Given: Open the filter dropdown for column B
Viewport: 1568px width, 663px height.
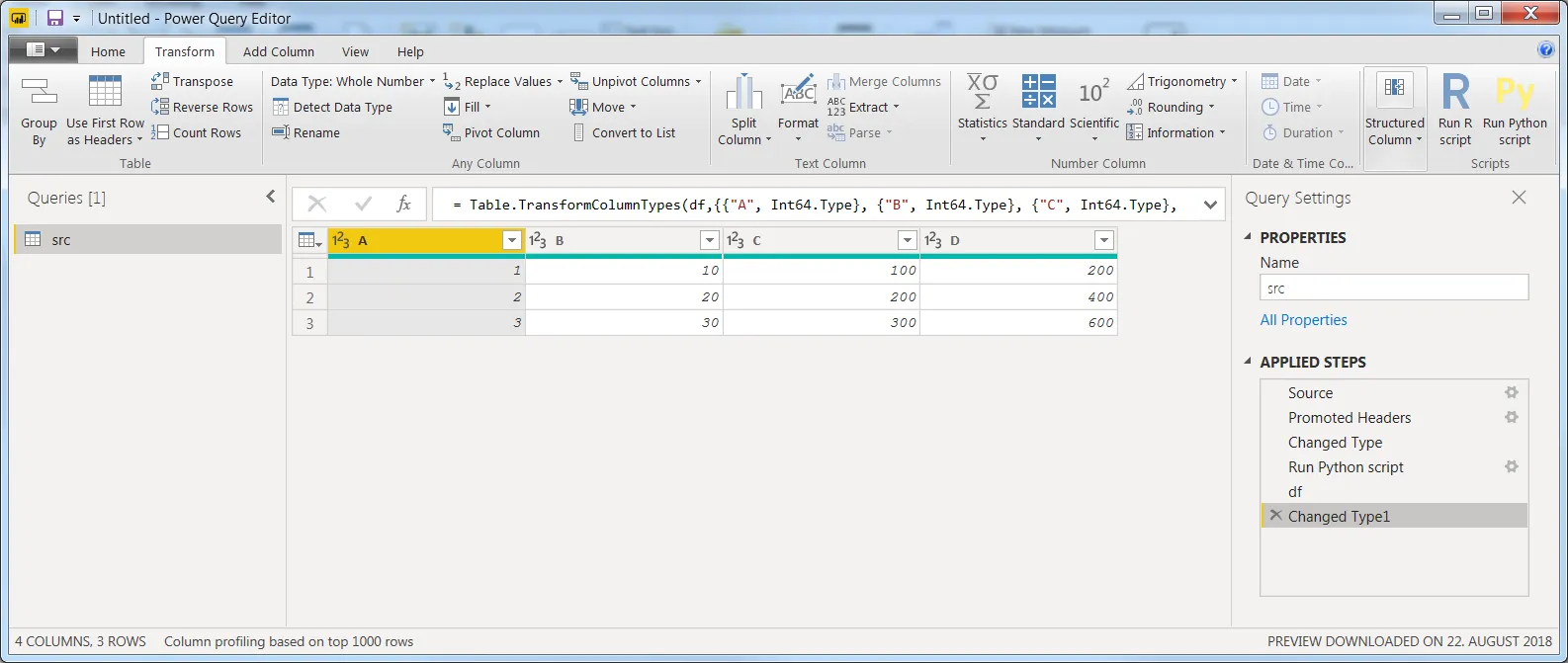Looking at the screenshot, I should click(x=709, y=240).
